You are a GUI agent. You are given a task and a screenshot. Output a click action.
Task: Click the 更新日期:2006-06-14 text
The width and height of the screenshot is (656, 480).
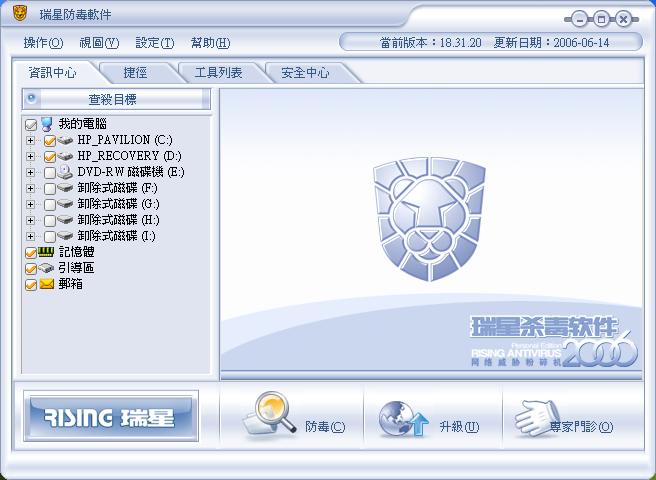coord(551,43)
